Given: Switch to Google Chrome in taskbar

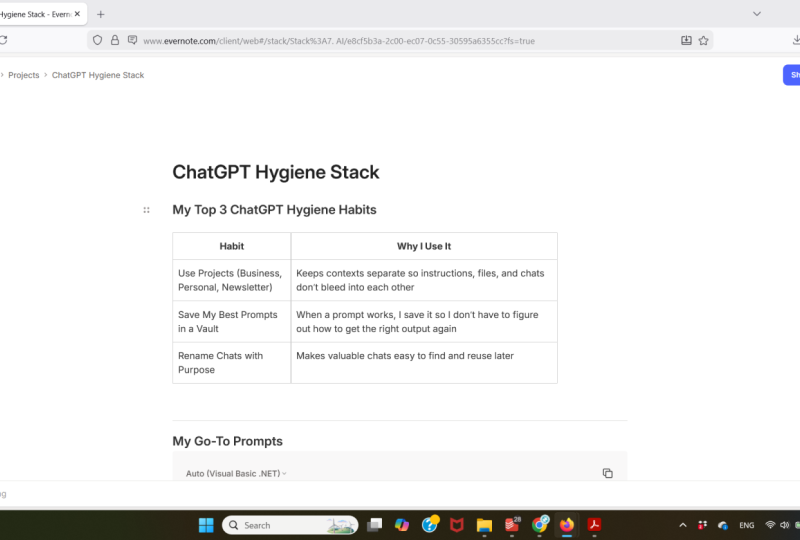Looking at the screenshot, I should coord(540,524).
